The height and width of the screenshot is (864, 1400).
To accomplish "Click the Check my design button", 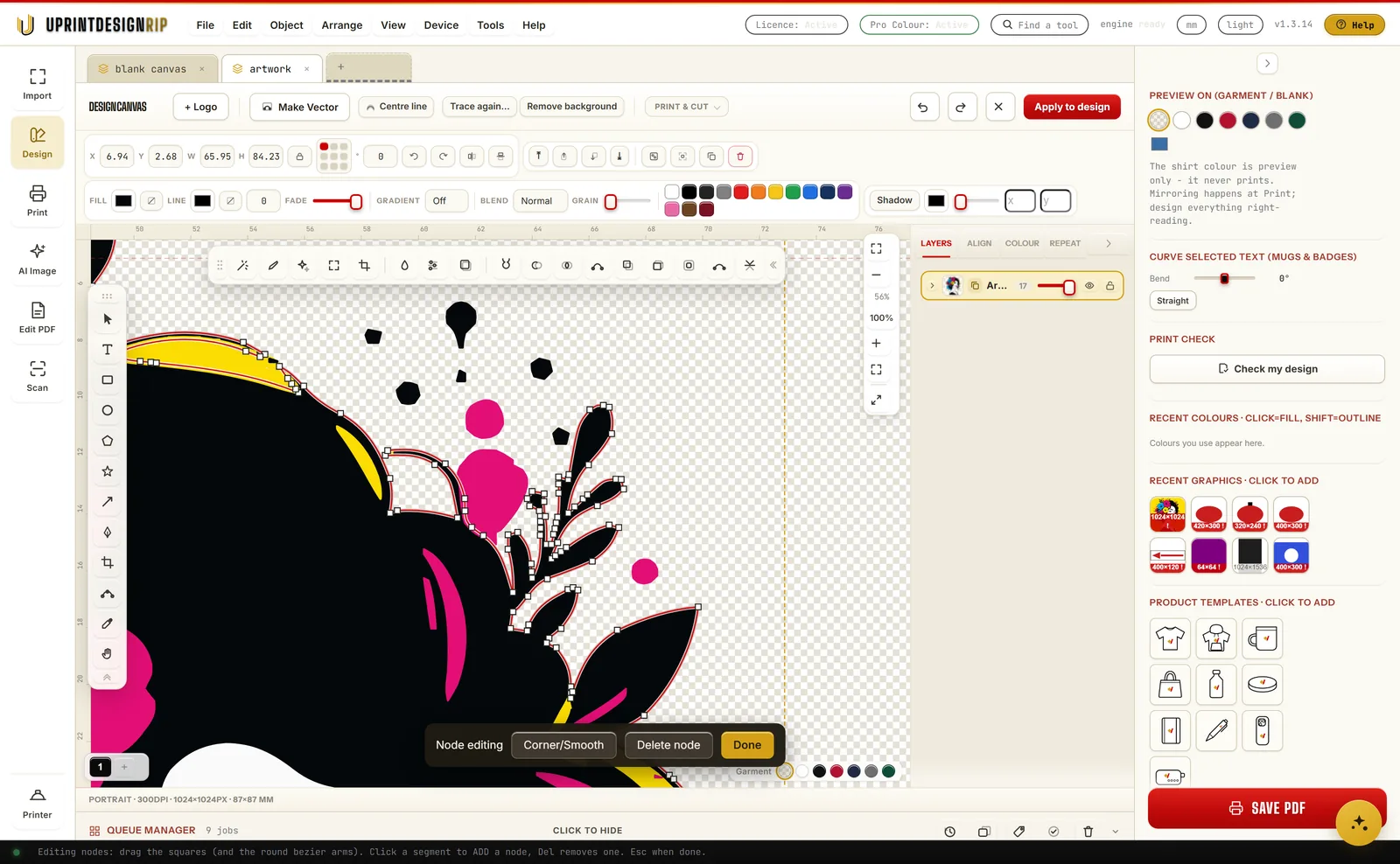I will pyautogui.click(x=1267, y=369).
